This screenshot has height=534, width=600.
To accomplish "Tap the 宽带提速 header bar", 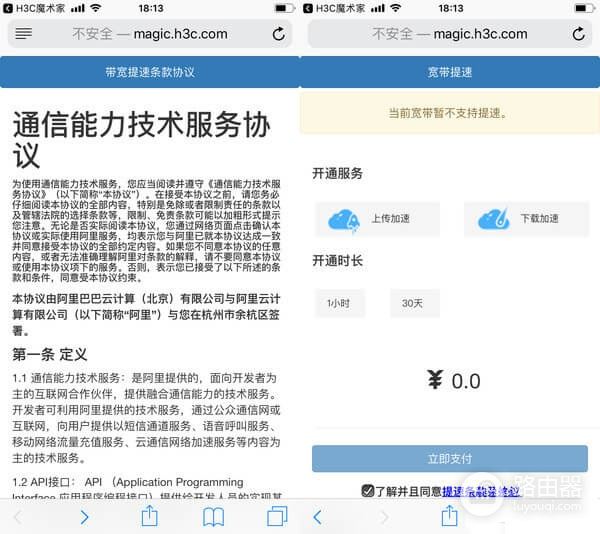I will pos(450,72).
